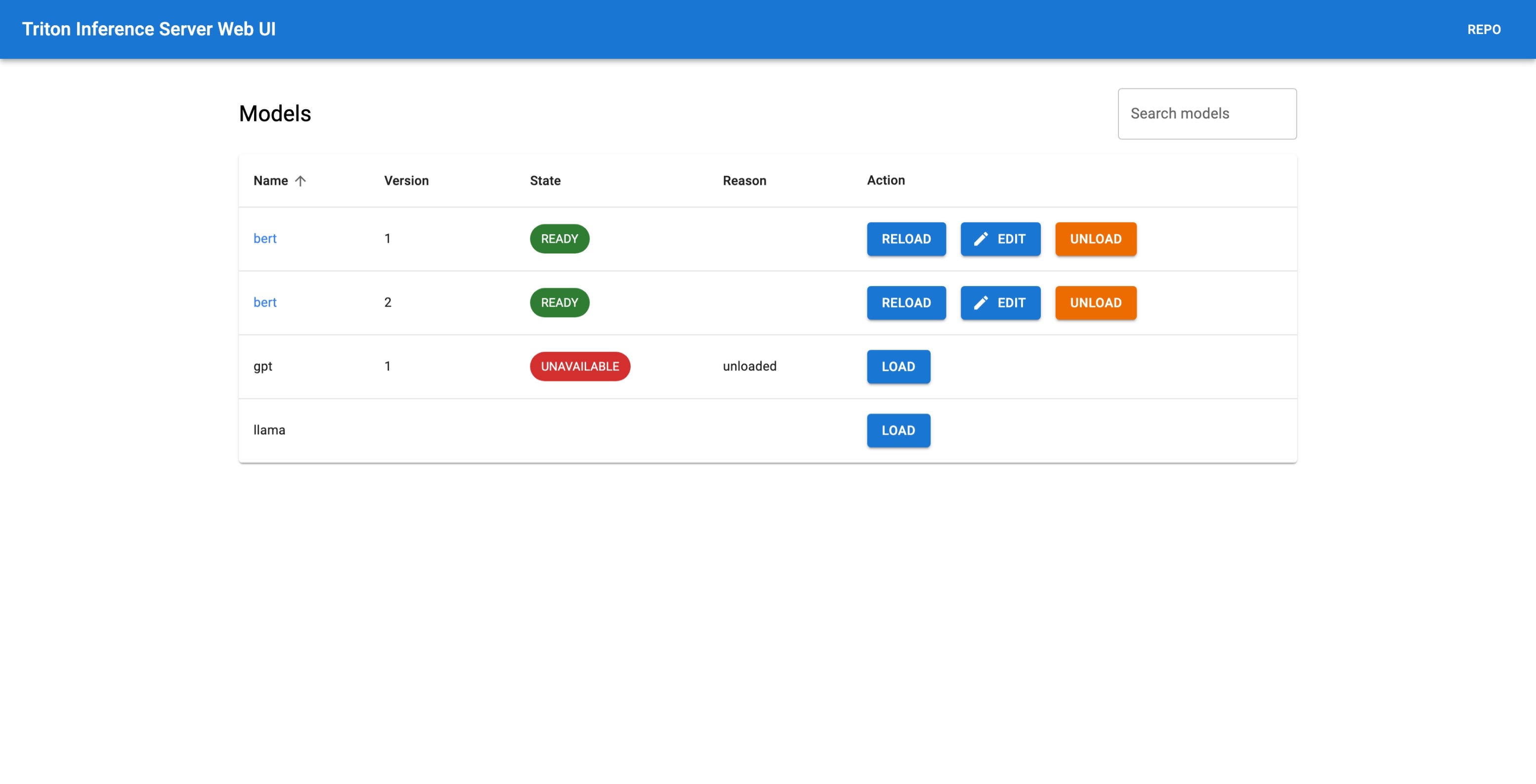Image resolution: width=1536 pixels, height=784 pixels.
Task: Click READY status chip for bert version 2
Action: point(559,303)
